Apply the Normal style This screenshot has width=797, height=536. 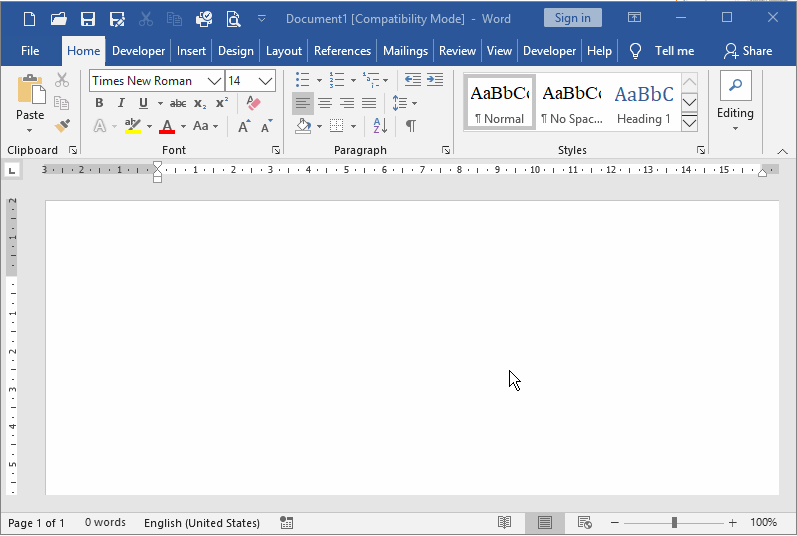coord(500,103)
